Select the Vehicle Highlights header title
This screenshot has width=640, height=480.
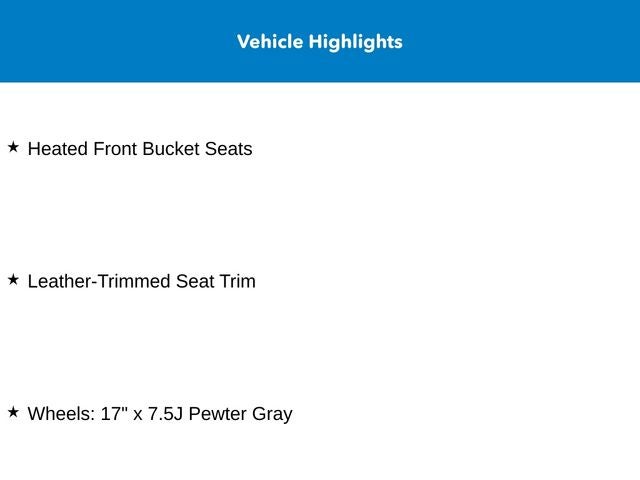pyautogui.click(x=320, y=42)
